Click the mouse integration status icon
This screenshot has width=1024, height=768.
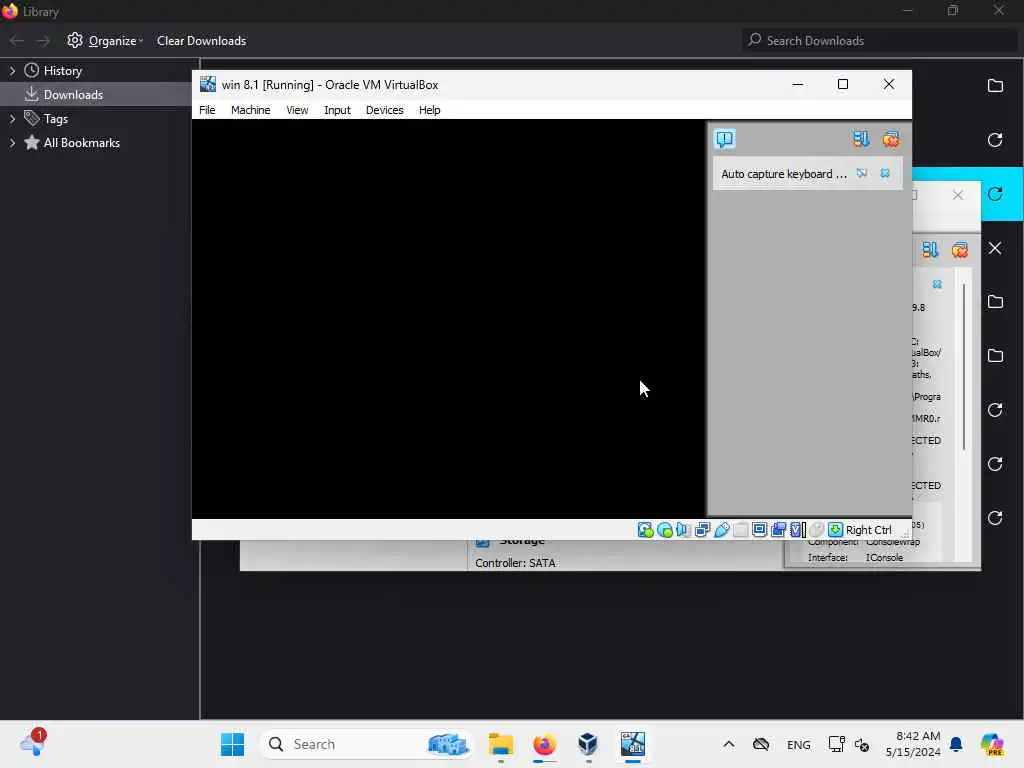pos(816,530)
